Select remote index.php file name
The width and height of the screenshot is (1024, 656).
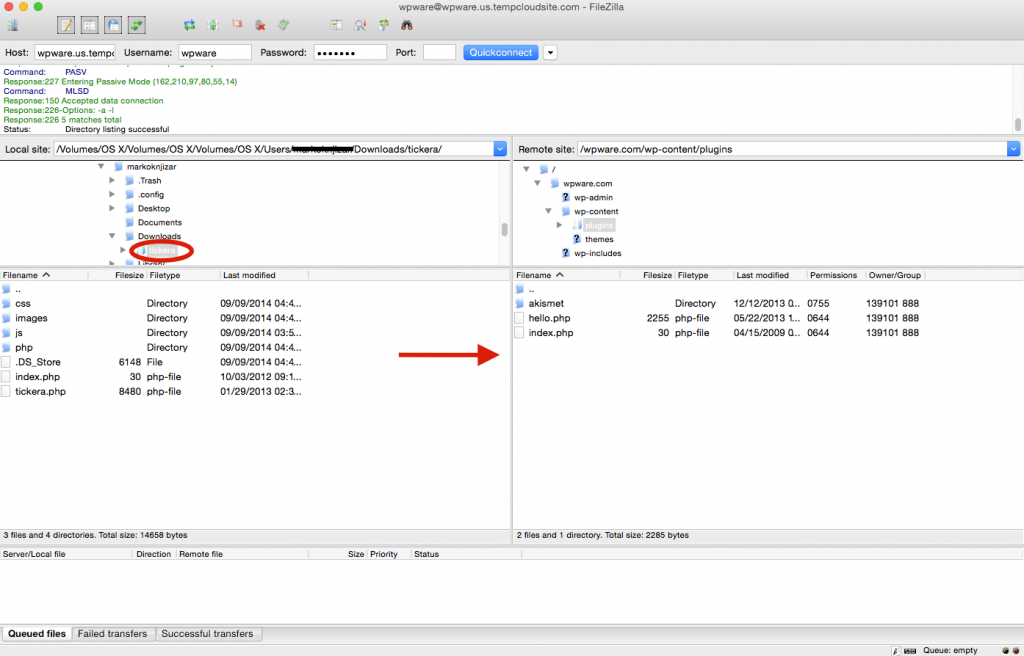pyautogui.click(x=551, y=333)
